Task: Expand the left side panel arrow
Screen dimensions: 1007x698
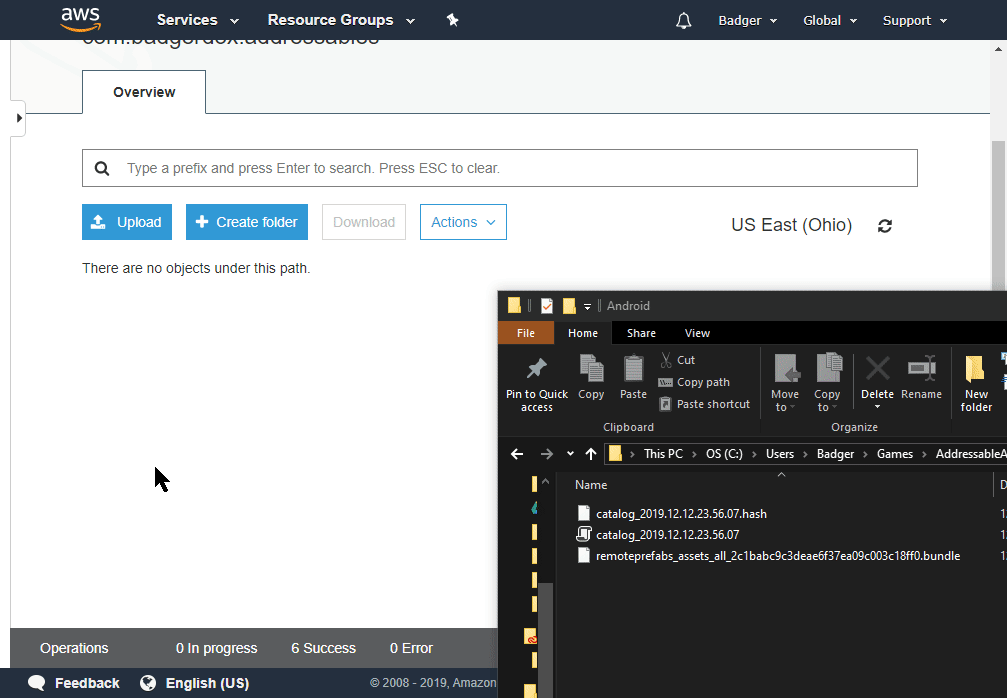Action: pyautogui.click(x=19, y=118)
